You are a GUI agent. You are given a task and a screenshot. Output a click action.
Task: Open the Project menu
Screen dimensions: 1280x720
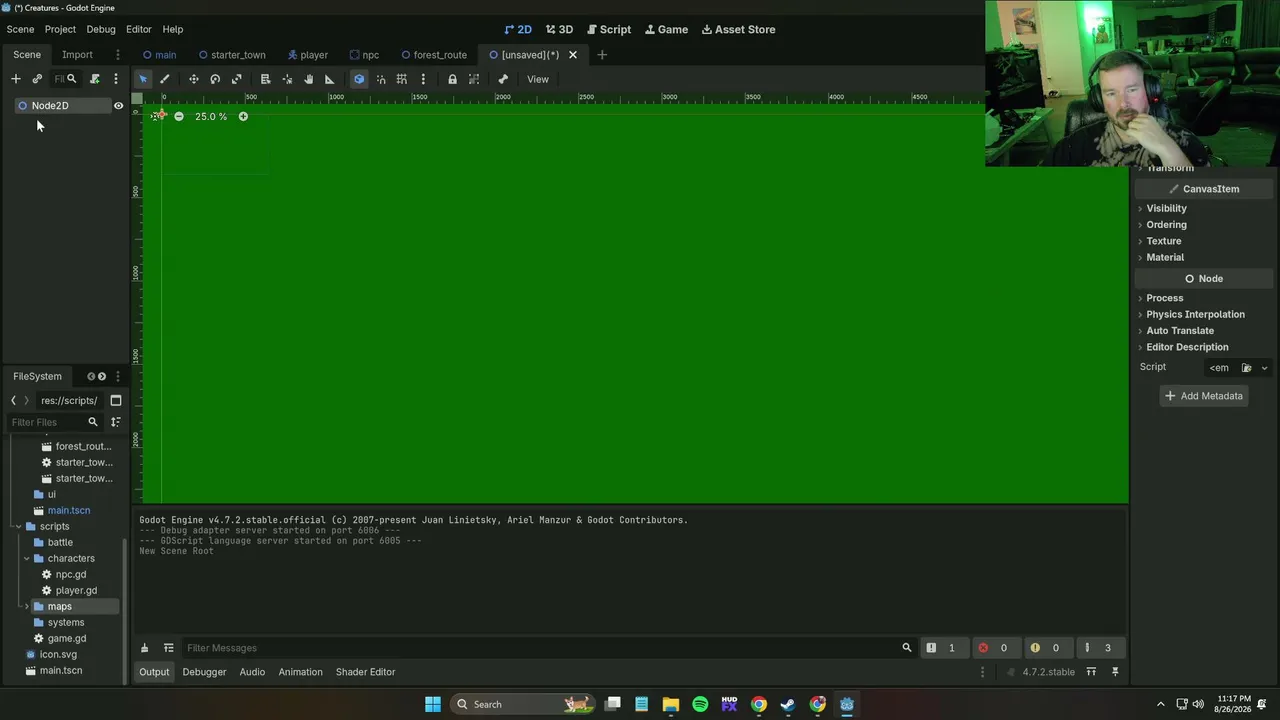(x=60, y=29)
